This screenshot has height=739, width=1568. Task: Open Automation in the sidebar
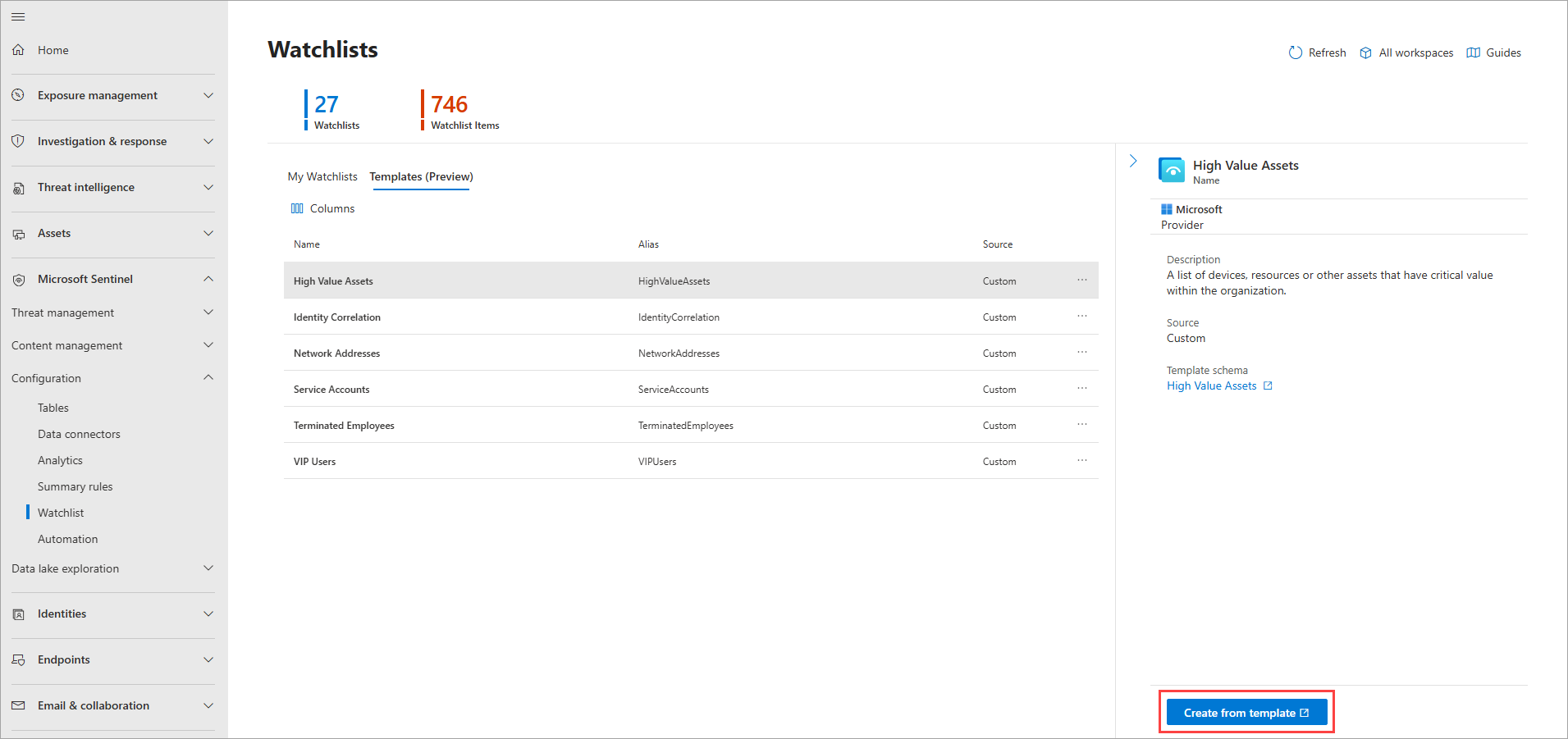click(x=67, y=539)
